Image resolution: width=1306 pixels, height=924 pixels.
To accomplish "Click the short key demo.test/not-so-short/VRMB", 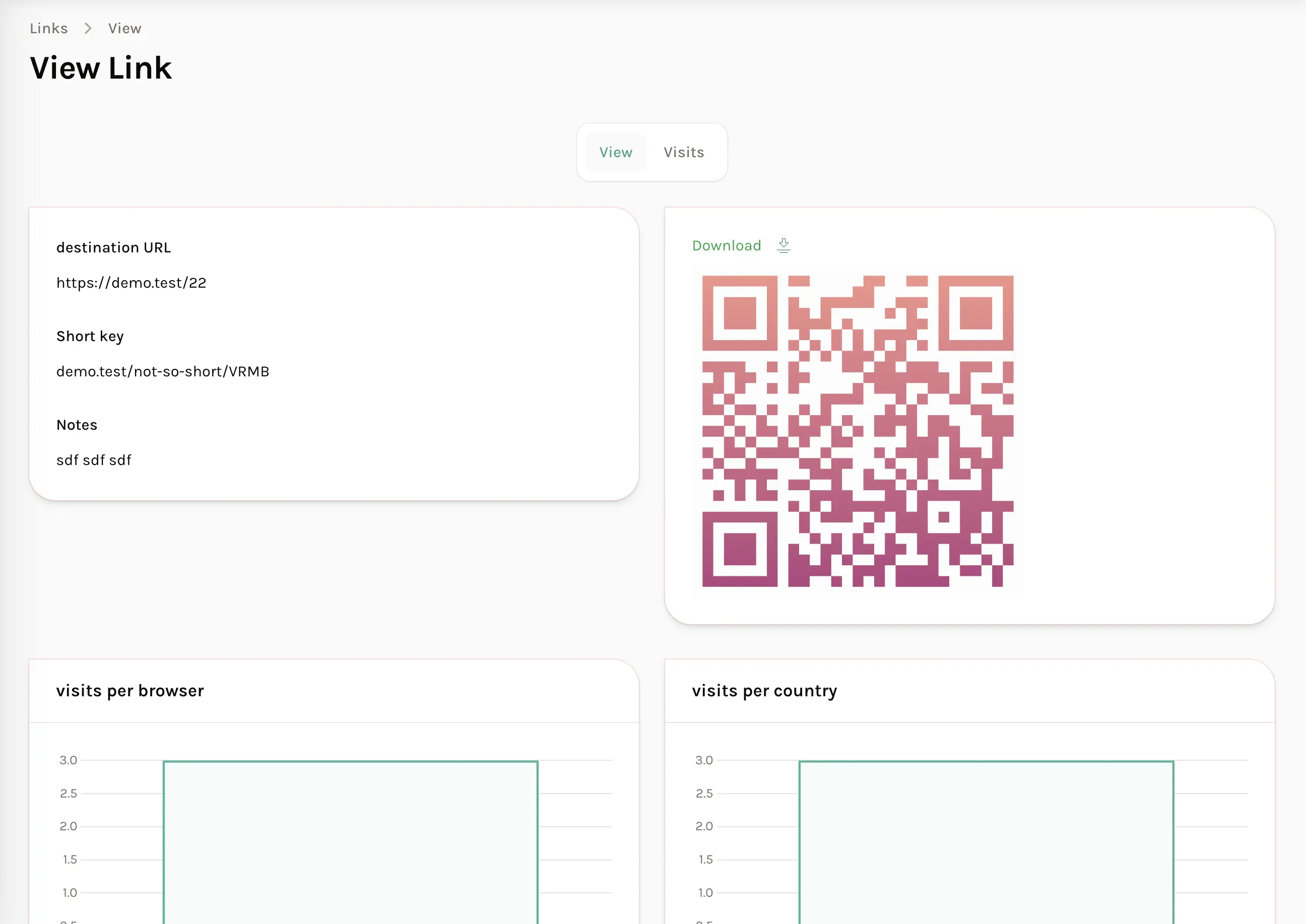I will (x=163, y=371).
